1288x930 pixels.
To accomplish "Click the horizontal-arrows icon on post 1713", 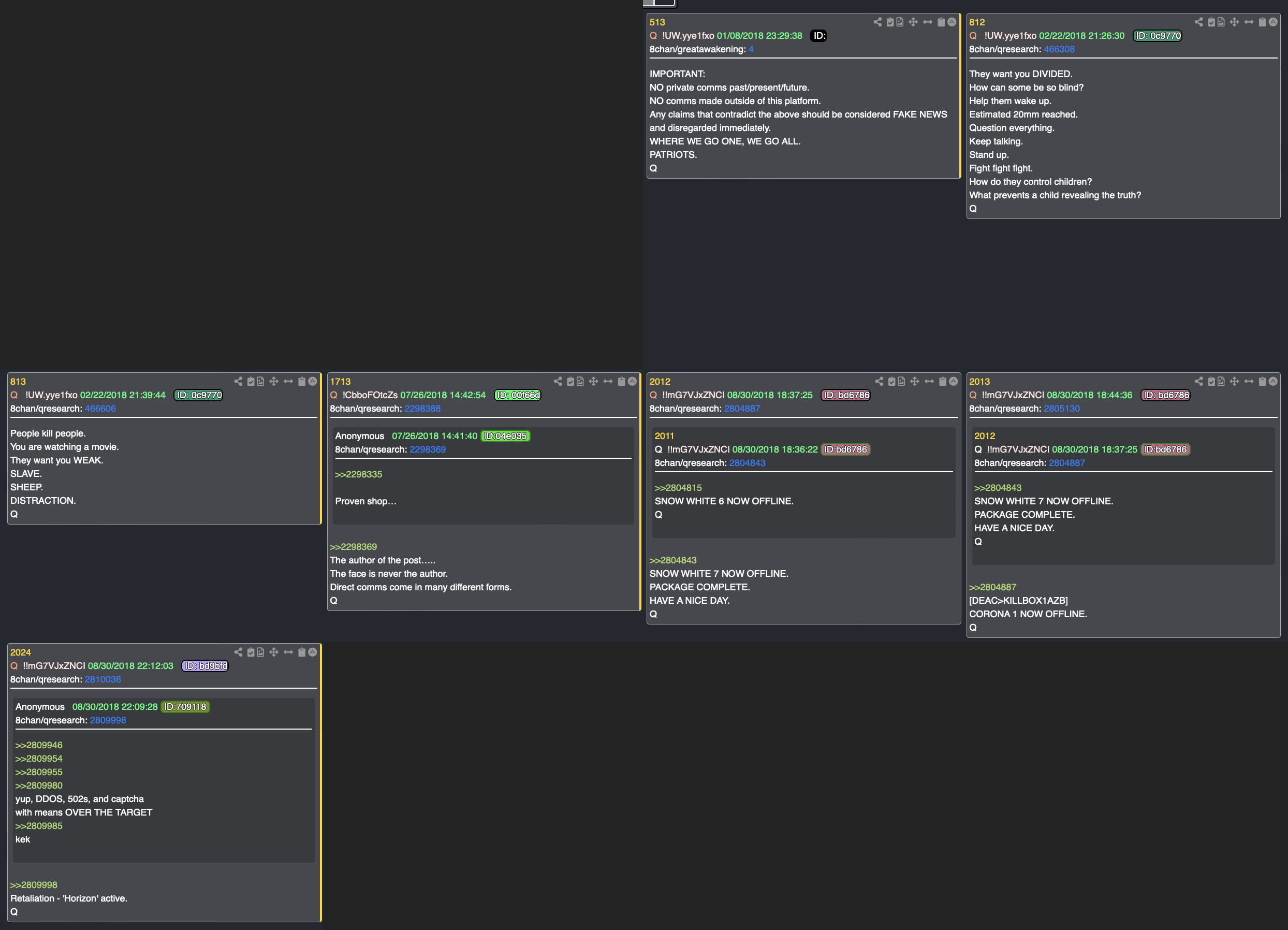I will click(608, 381).
